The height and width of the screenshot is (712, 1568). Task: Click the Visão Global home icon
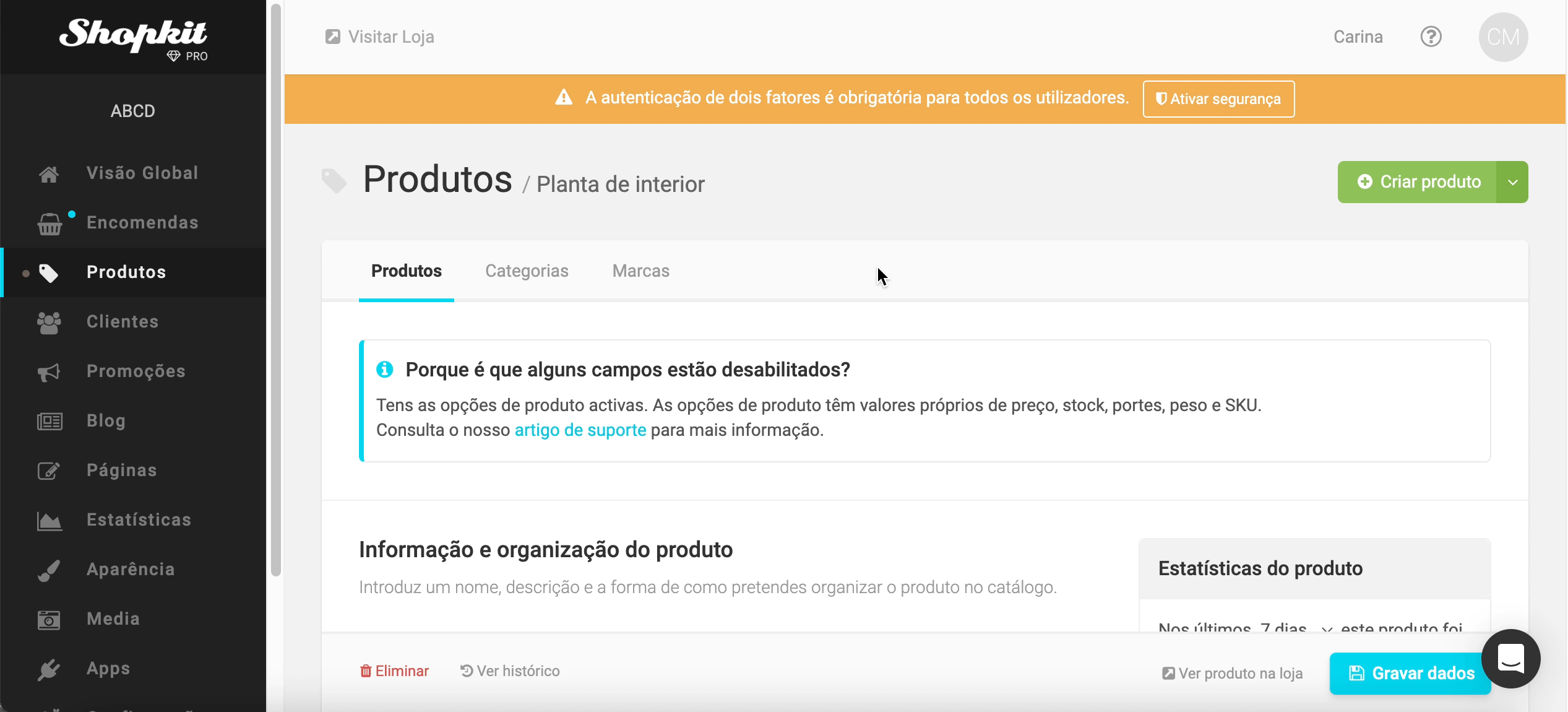pos(49,174)
